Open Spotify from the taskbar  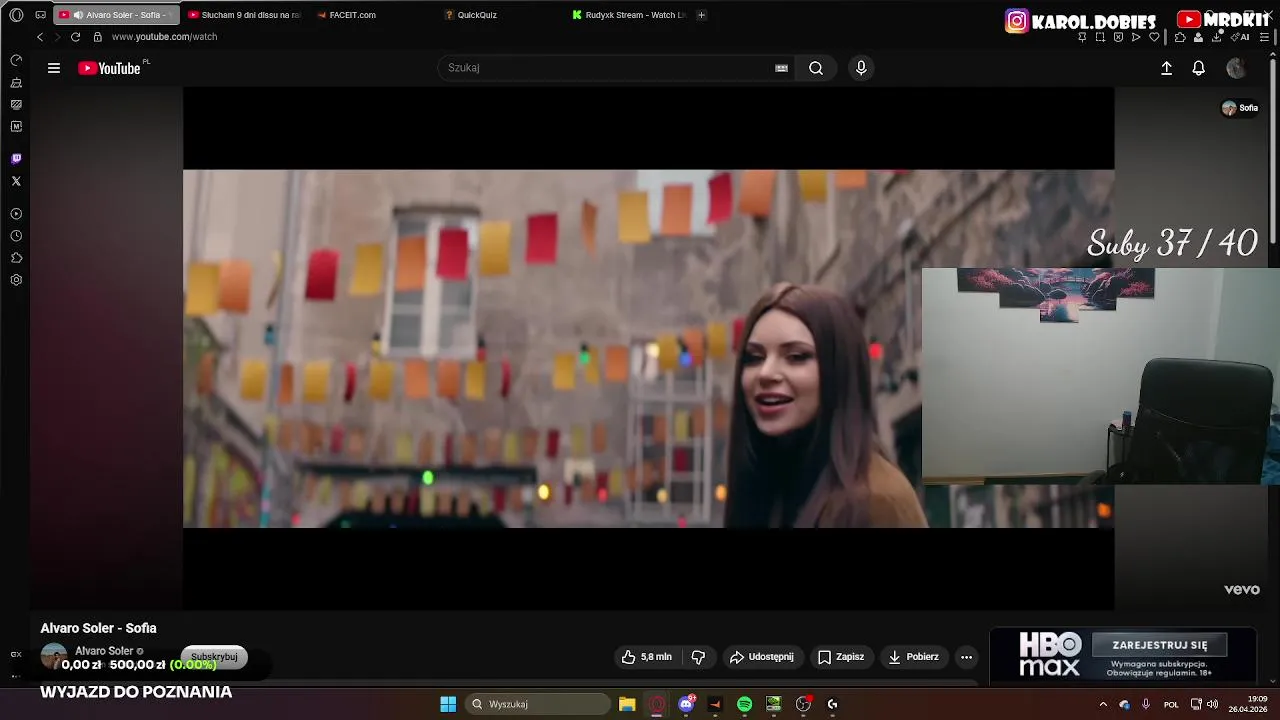pyautogui.click(x=744, y=704)
